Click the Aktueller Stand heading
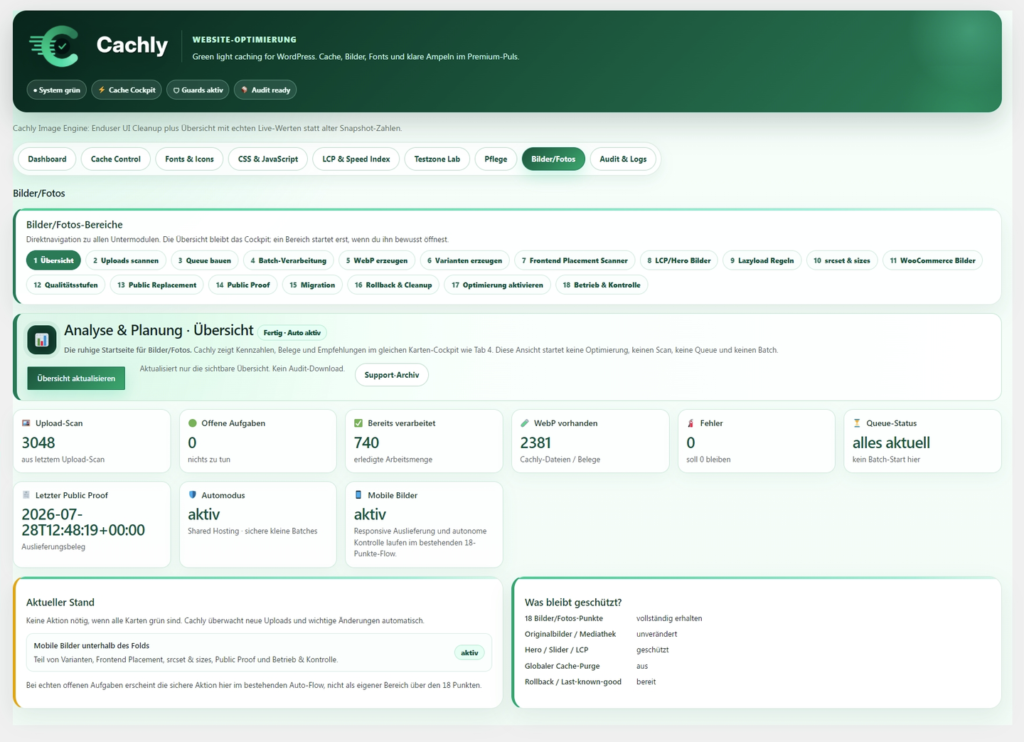Viewport: 1024px width, 742px height. (60, 602)
